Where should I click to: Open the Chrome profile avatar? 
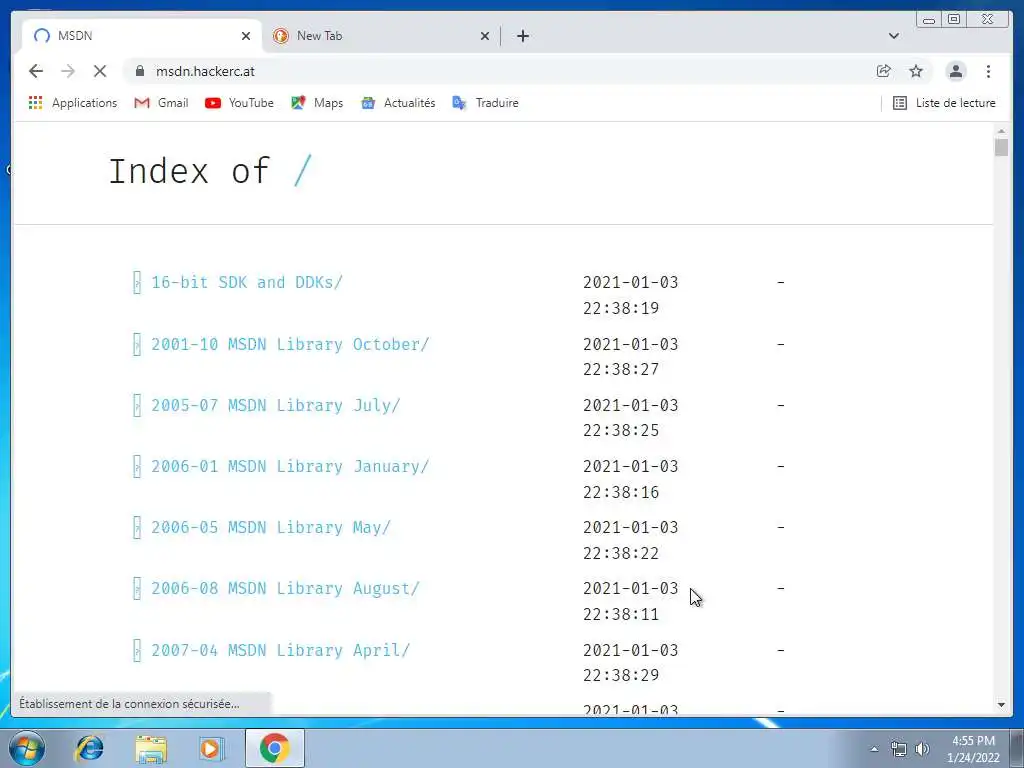956,71
